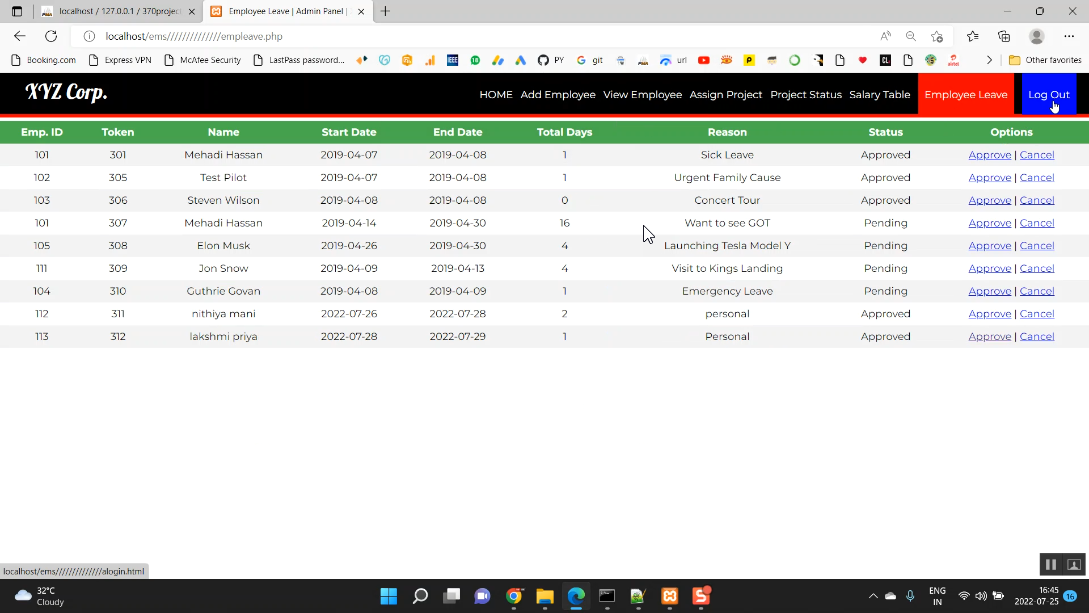Click the Log Out button
Viewport: 1089px width, 613px height.
[1048, 95]
